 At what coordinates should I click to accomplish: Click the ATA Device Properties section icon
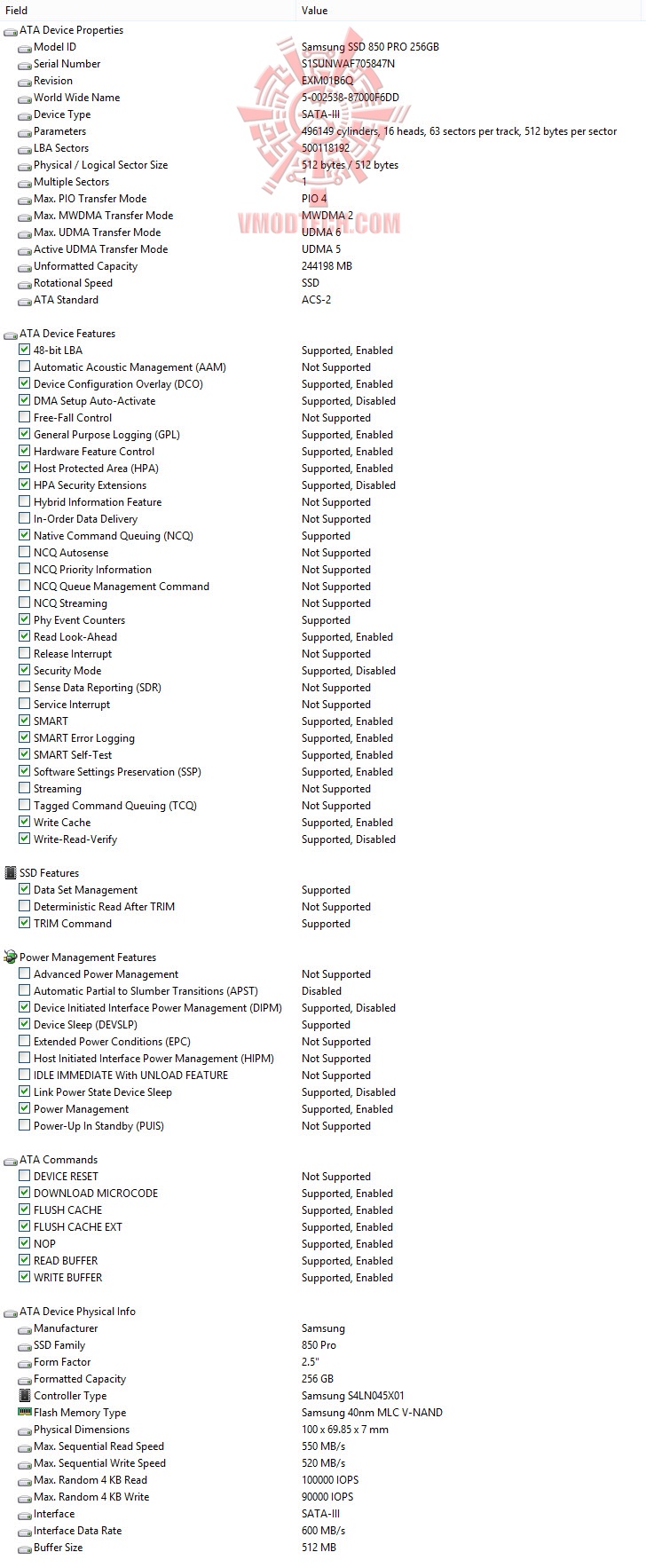click(x=10, y=31)
